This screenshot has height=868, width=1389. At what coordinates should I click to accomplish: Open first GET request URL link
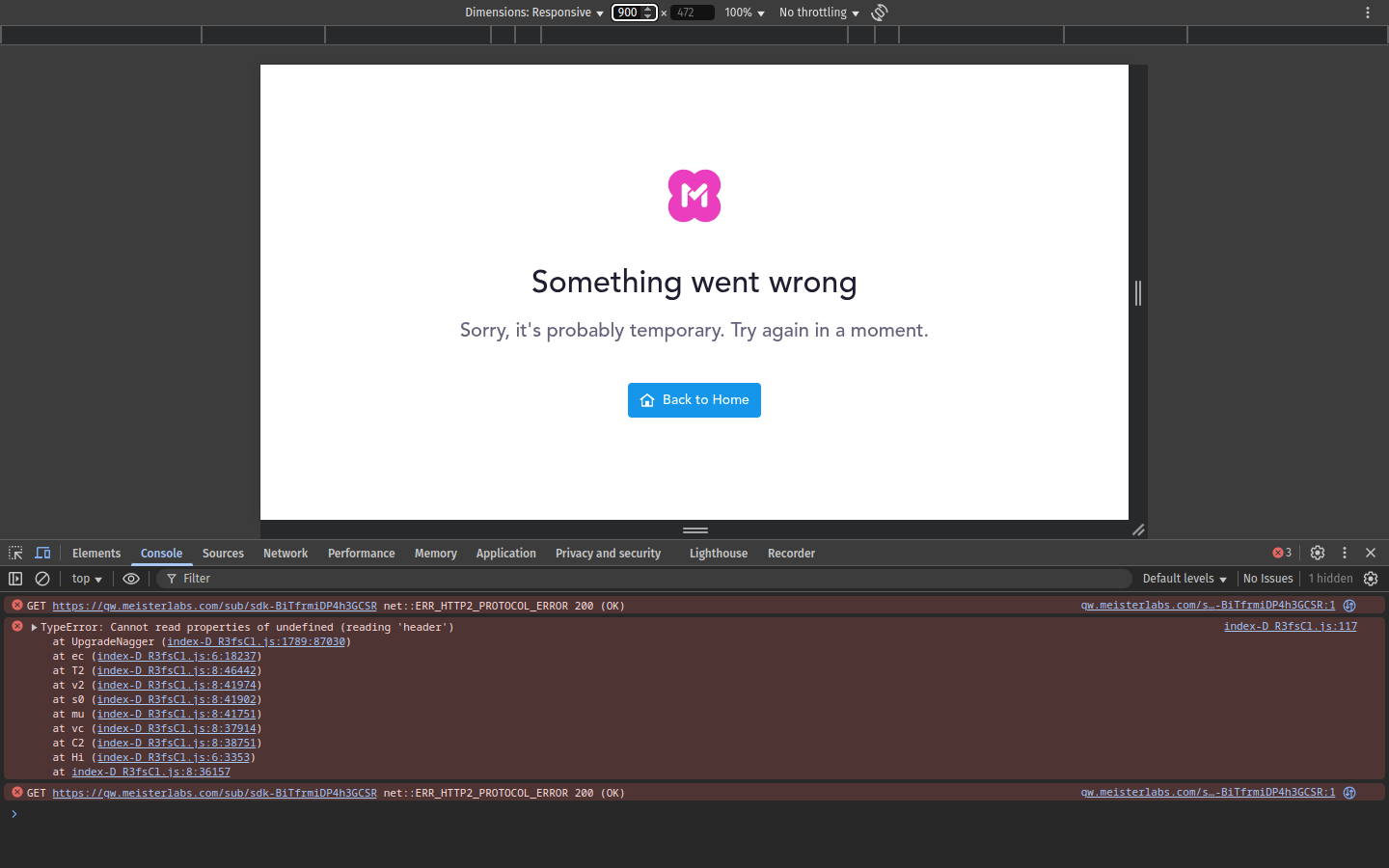214,606
